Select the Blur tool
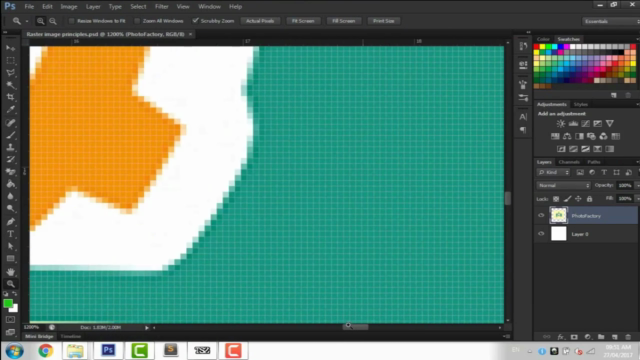Image resolution: width=640 pixels, height=360 pixels. coord(11,196)
